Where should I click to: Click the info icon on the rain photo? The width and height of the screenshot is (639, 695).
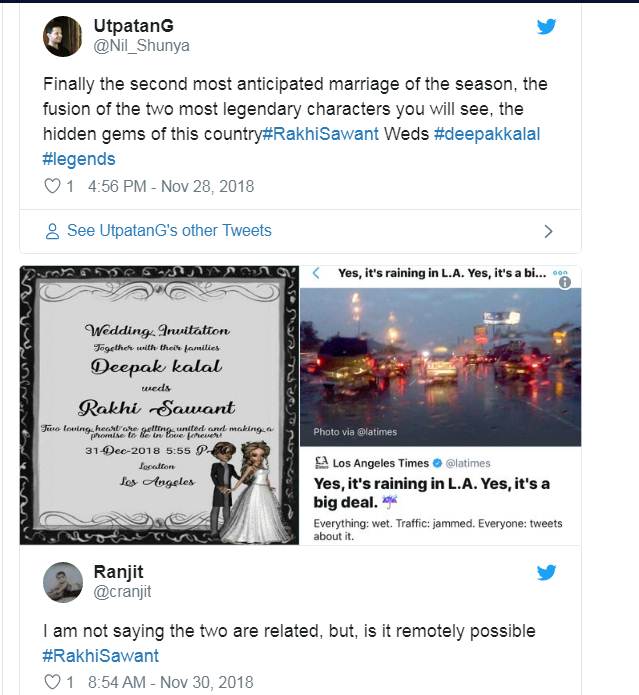(565, 282)
